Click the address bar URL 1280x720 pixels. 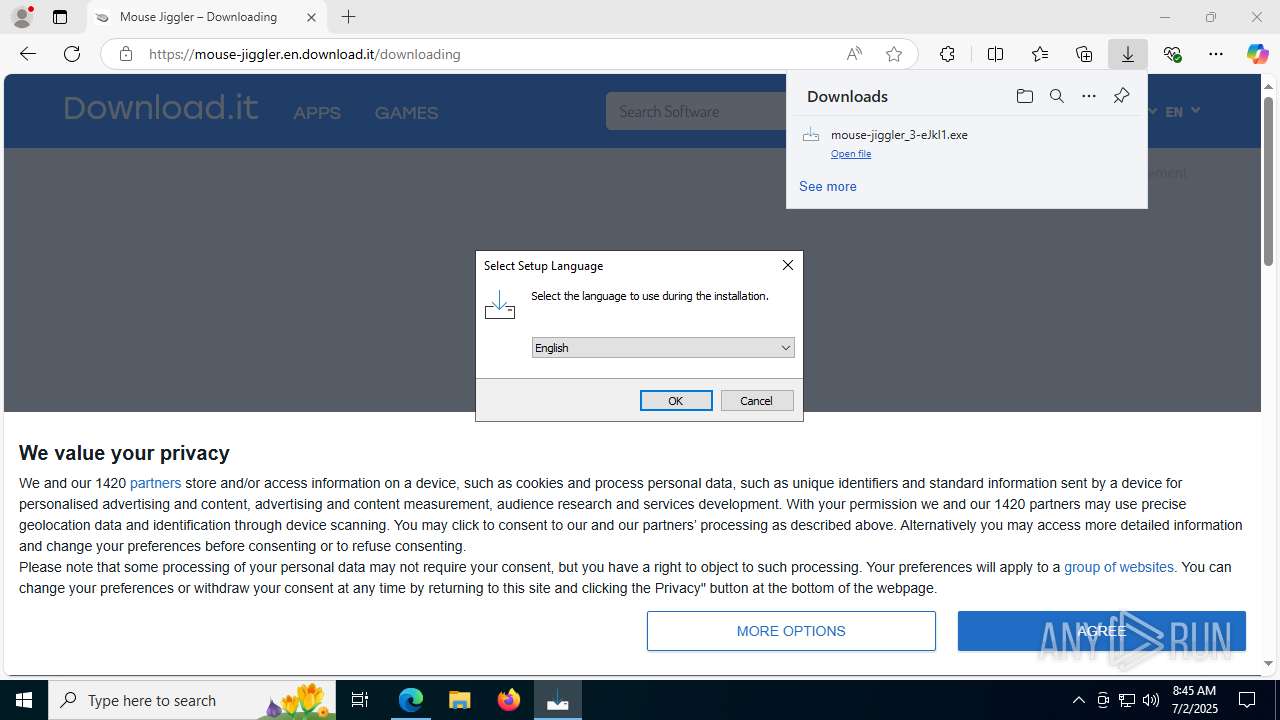coord(305,54)
